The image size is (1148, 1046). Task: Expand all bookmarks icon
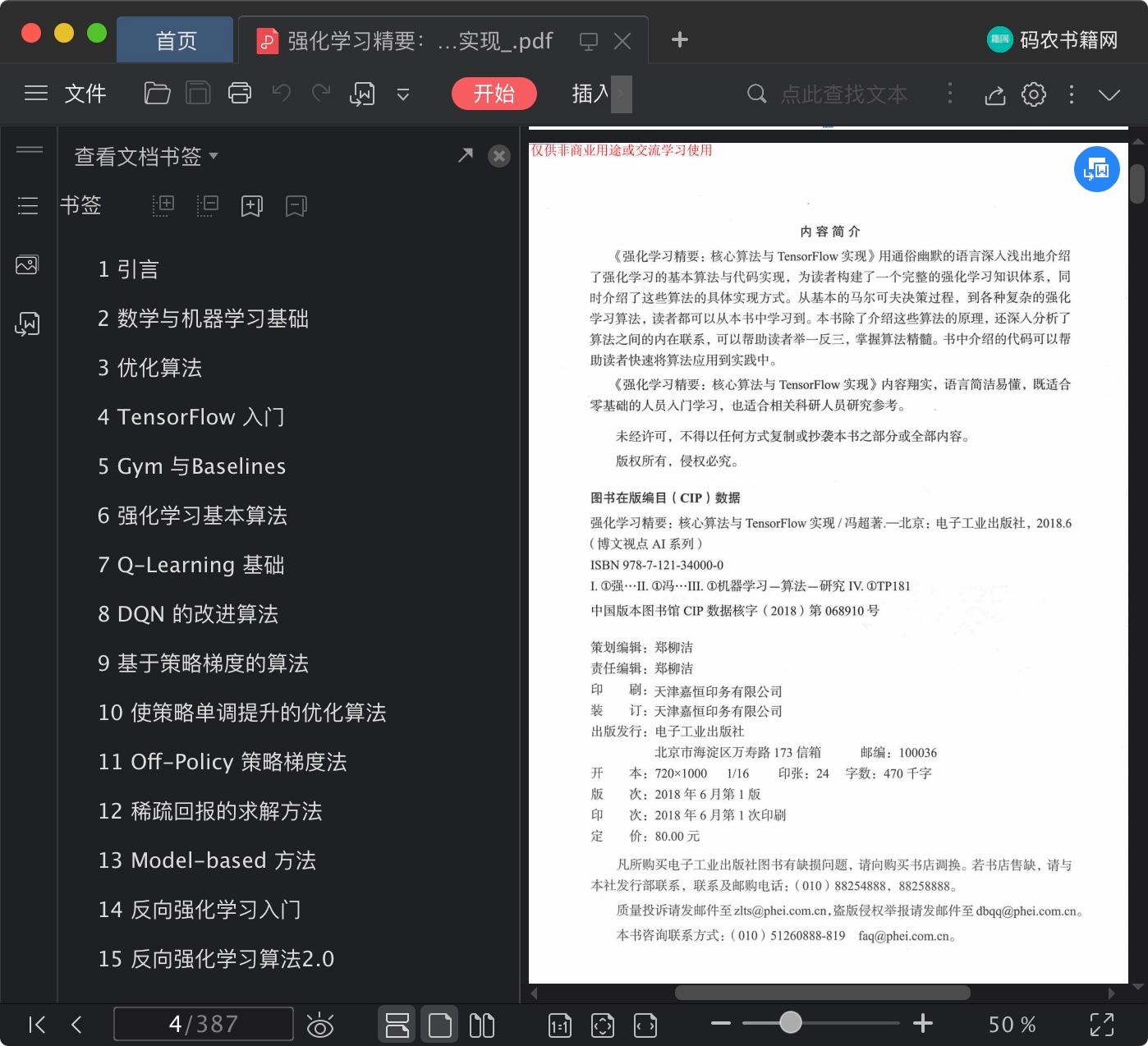click(x=163, y=205)
